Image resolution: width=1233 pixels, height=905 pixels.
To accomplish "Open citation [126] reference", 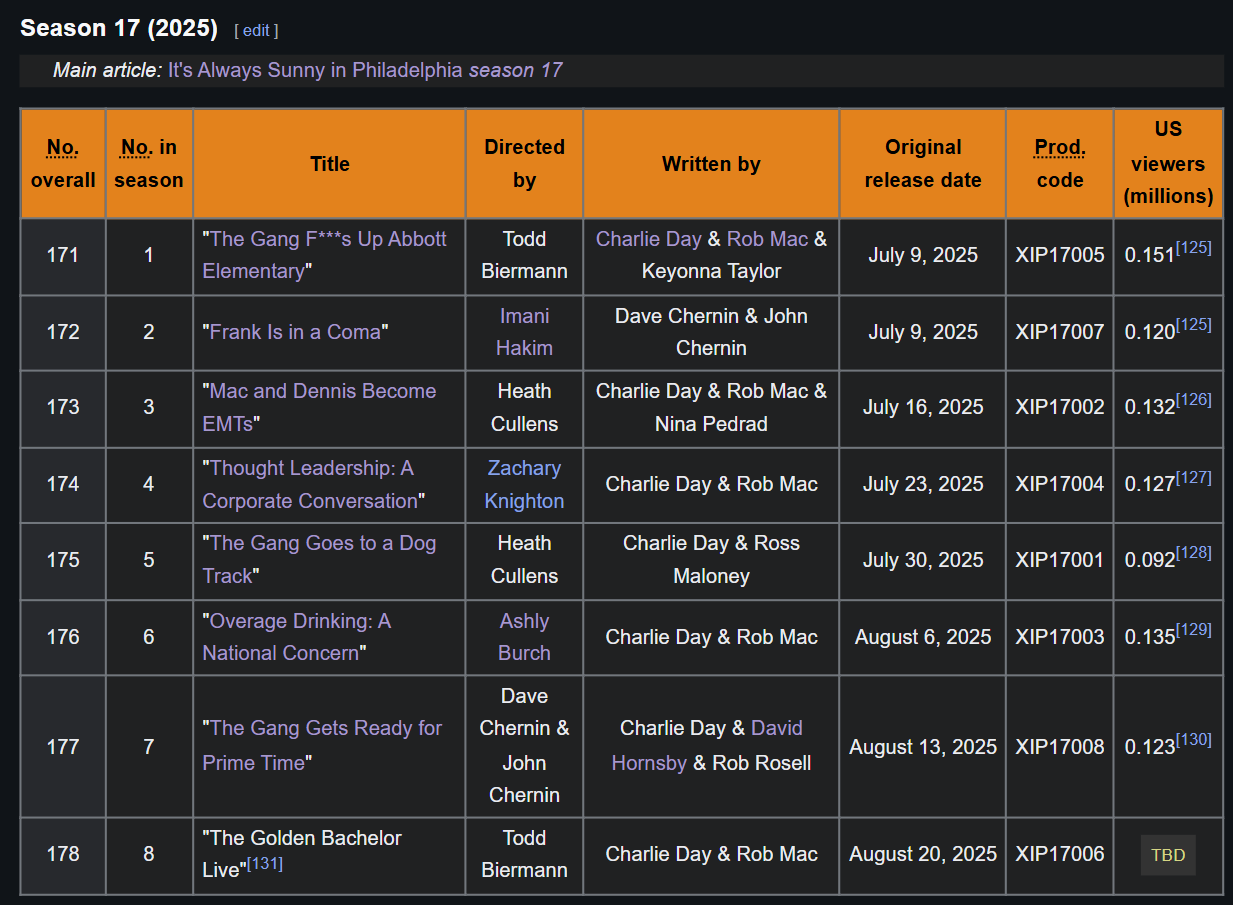I will click(x=1194, y=399).
